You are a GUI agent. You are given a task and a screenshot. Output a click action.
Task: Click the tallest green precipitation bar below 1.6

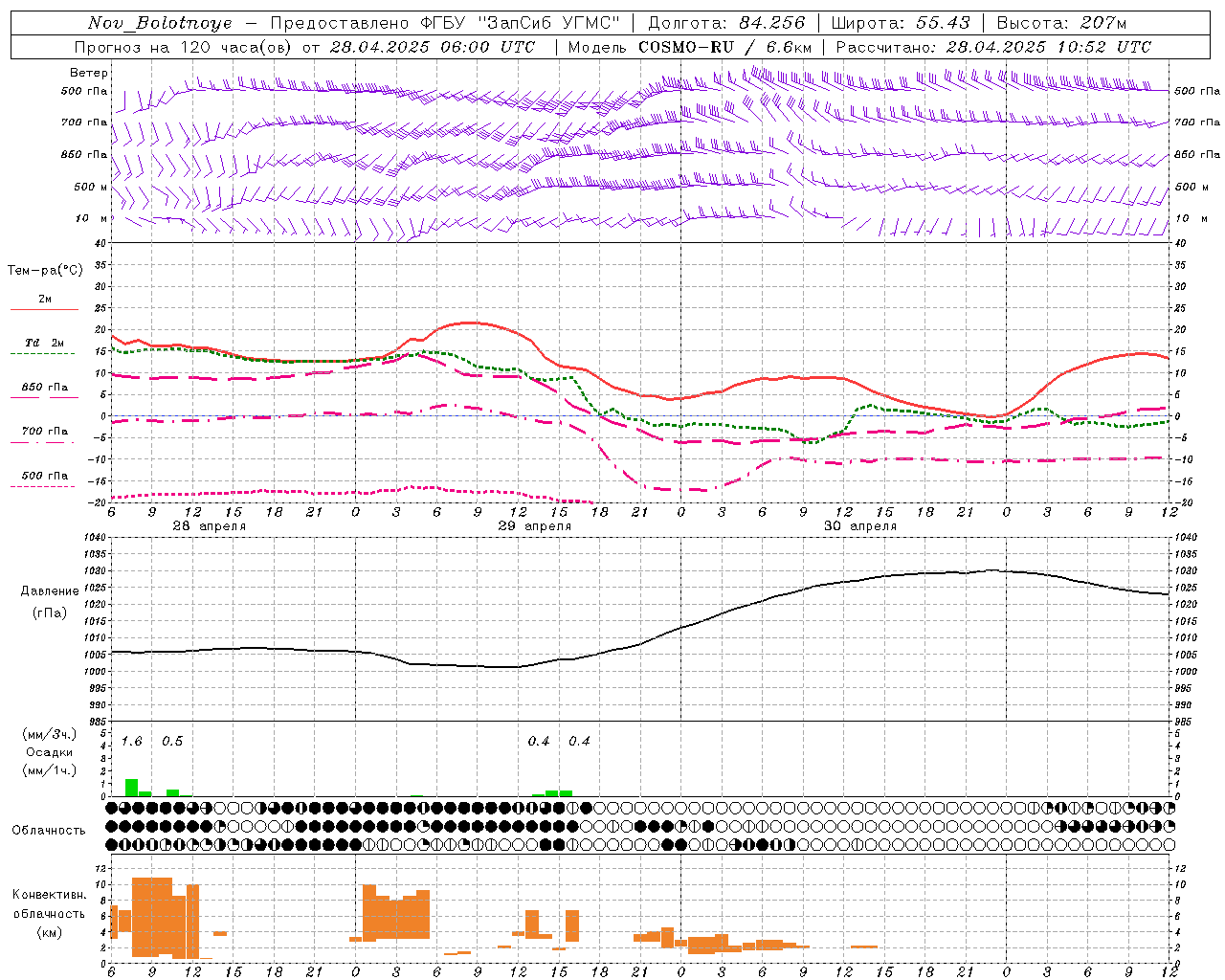point(131,788)
